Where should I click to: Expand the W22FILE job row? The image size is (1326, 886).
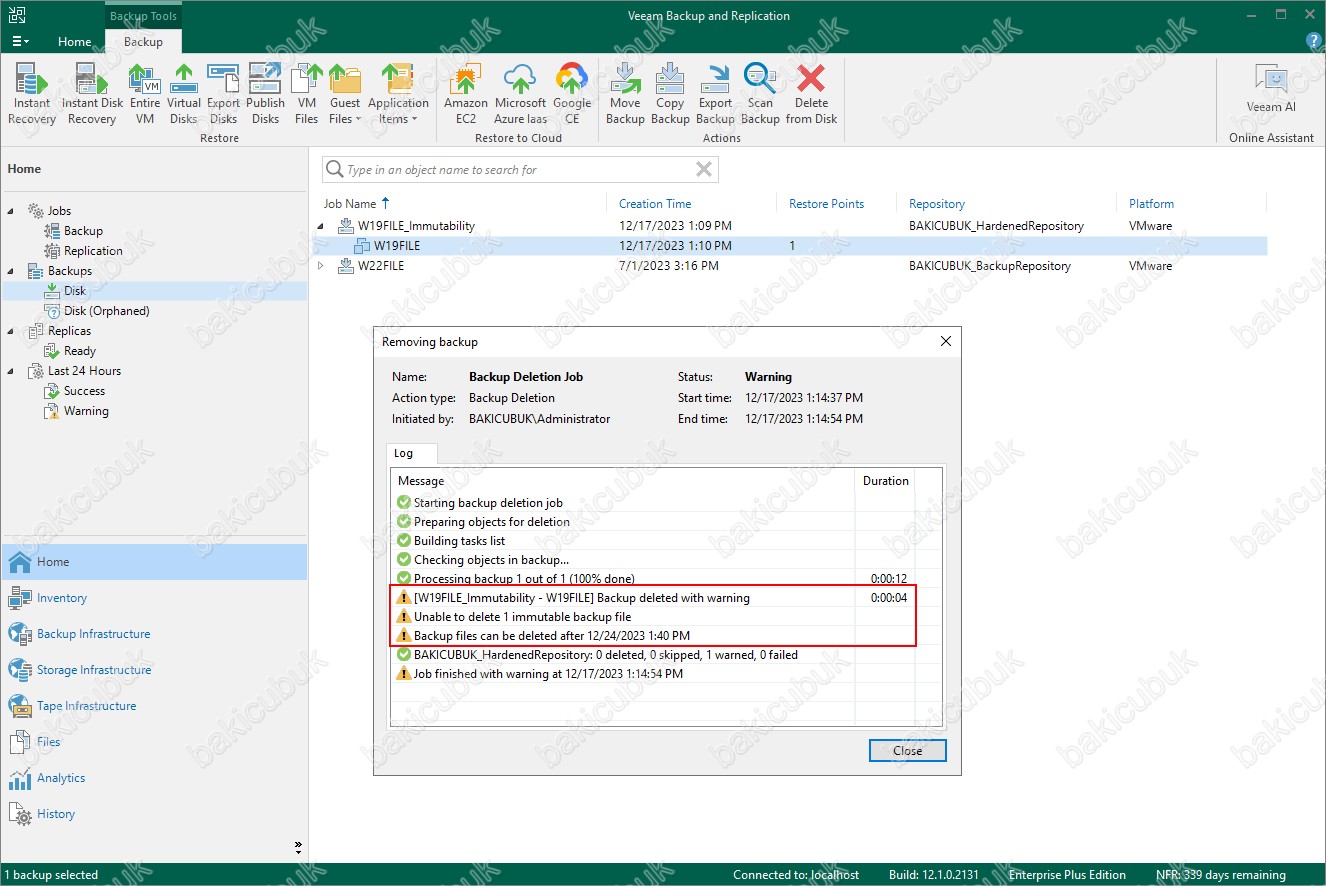tap(321, 266)
